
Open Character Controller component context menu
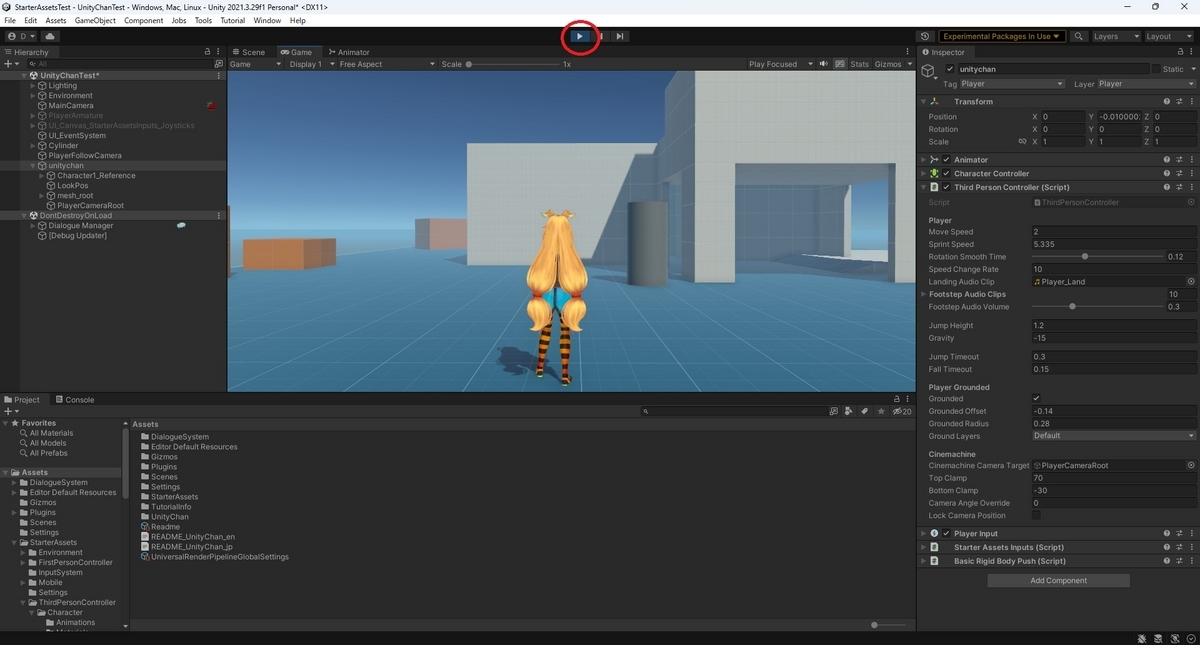pyautogui.click(x=1191, y=173)
